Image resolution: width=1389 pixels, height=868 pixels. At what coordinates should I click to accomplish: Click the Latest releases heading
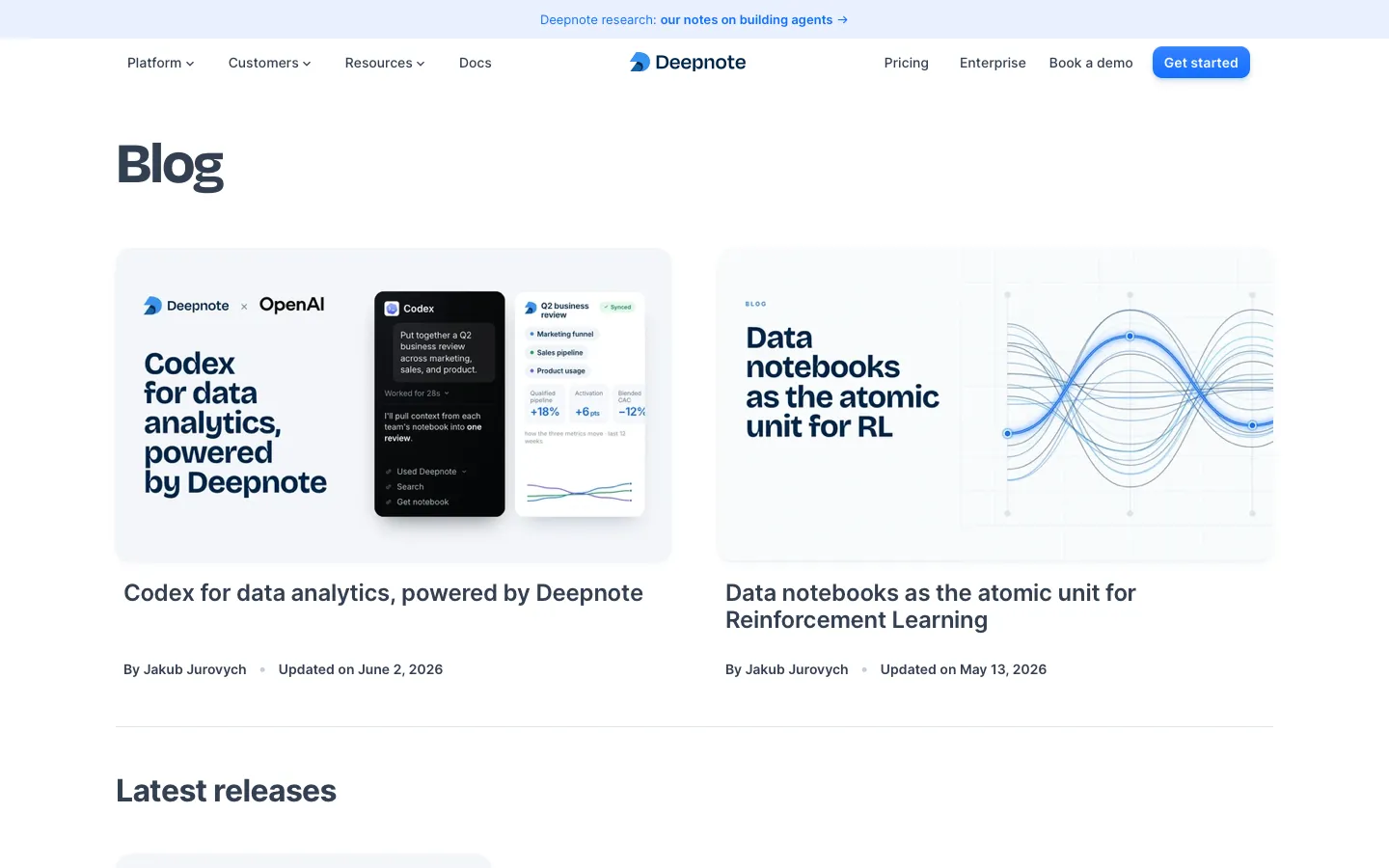(x=226, y=791)
